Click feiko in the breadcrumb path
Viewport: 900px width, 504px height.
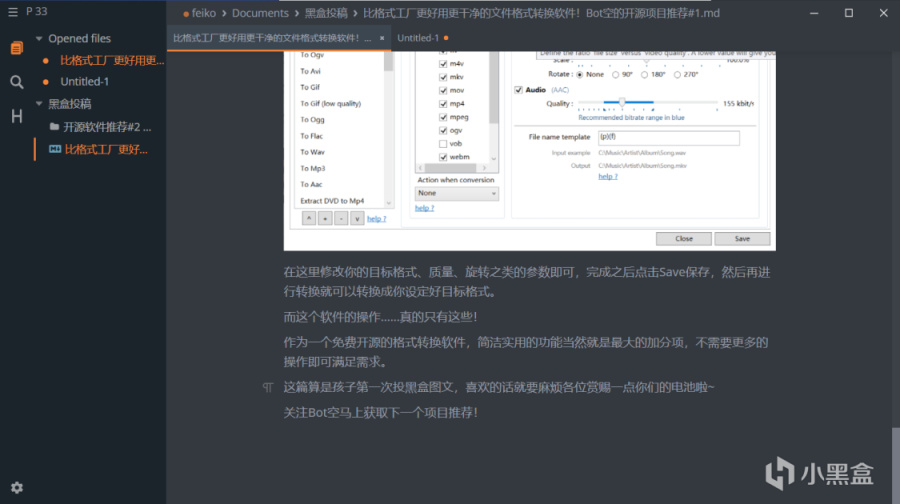coord(204,13)
